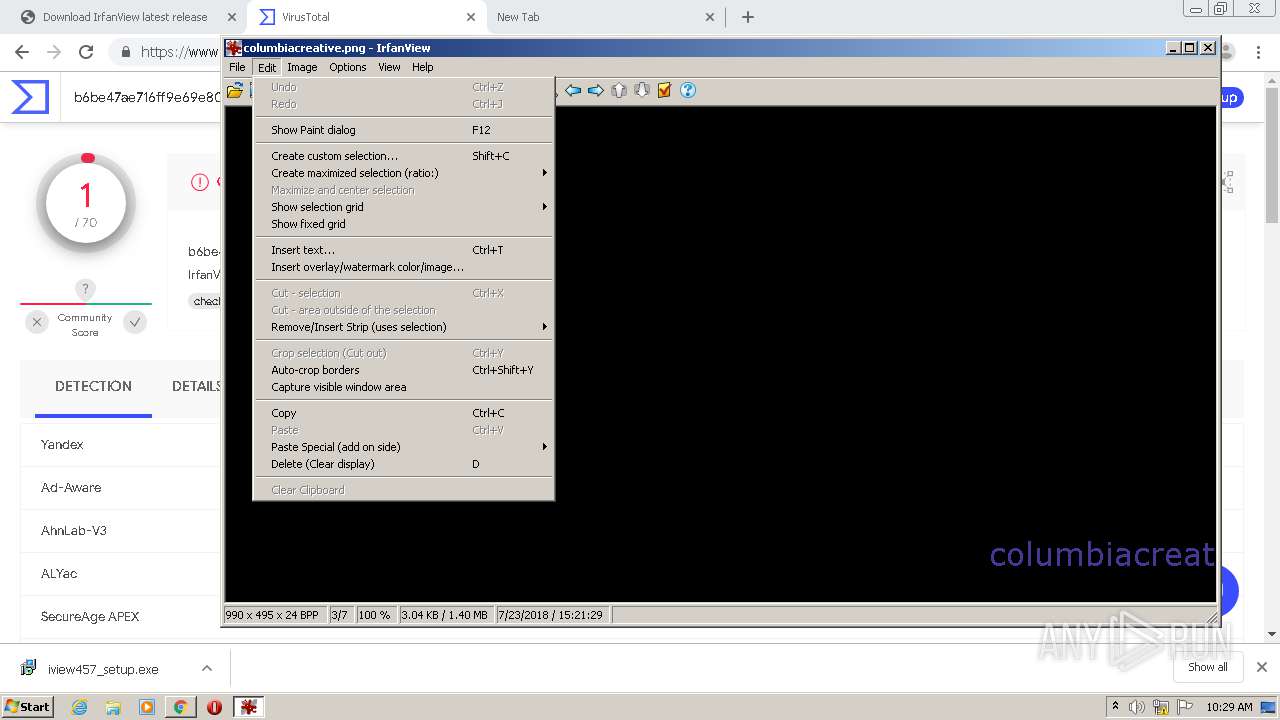The image size is (1280, 720).
Task: Click the red Opera icon in taskbar
Action: tap(214, 707)
